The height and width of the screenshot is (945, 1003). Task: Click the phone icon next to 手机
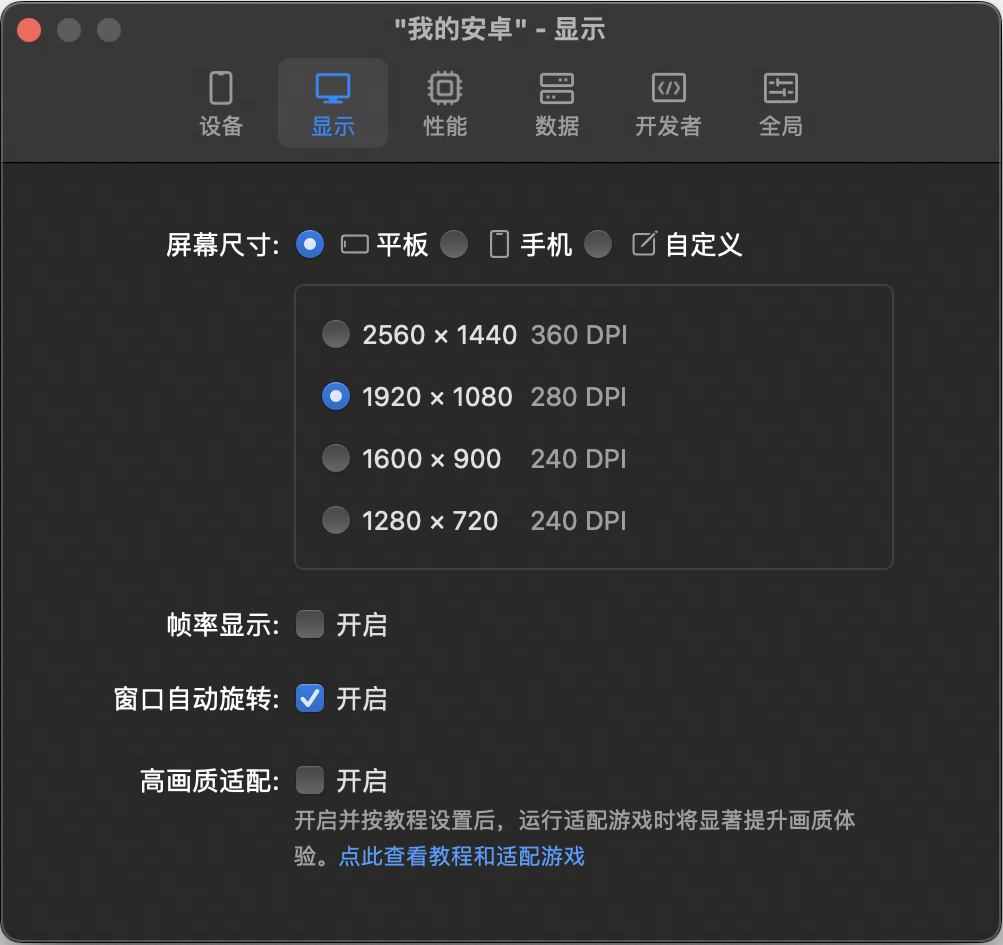499,245
